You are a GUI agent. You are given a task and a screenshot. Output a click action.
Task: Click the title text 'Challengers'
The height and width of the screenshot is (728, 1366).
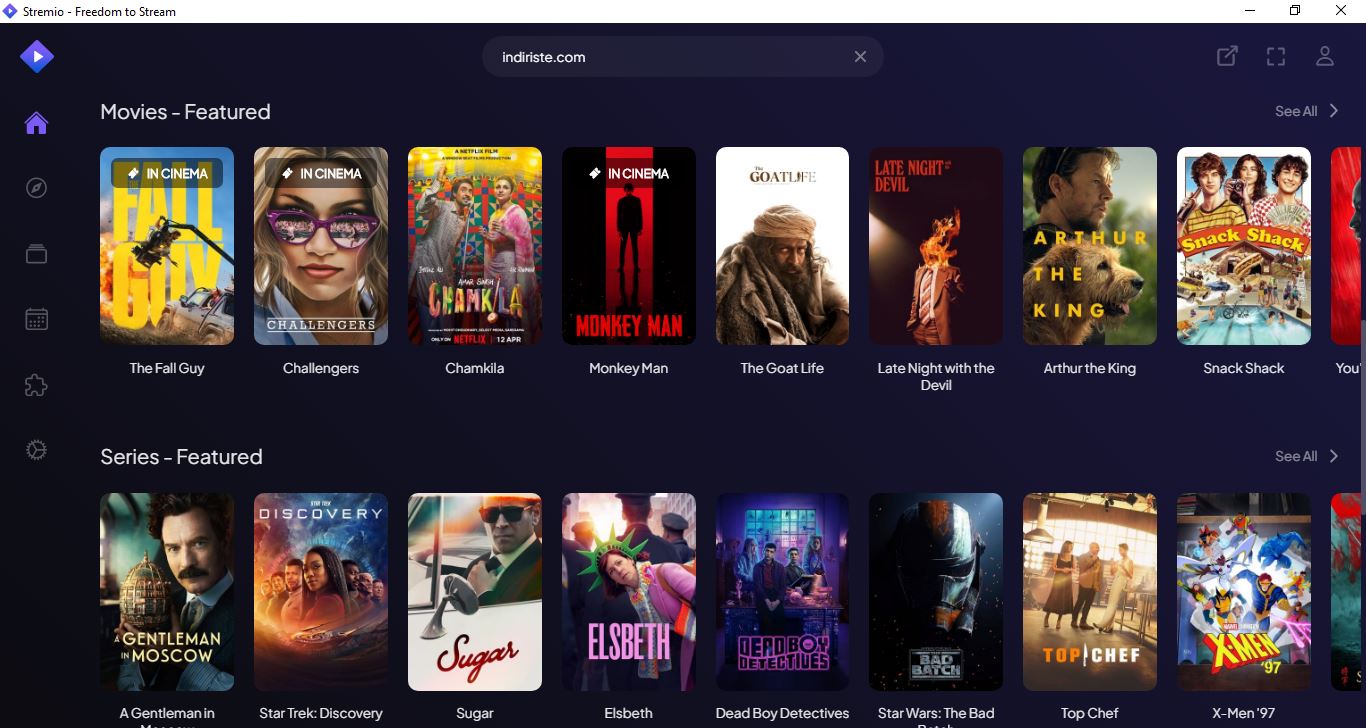pyautogui.click(x=321, y=368)
